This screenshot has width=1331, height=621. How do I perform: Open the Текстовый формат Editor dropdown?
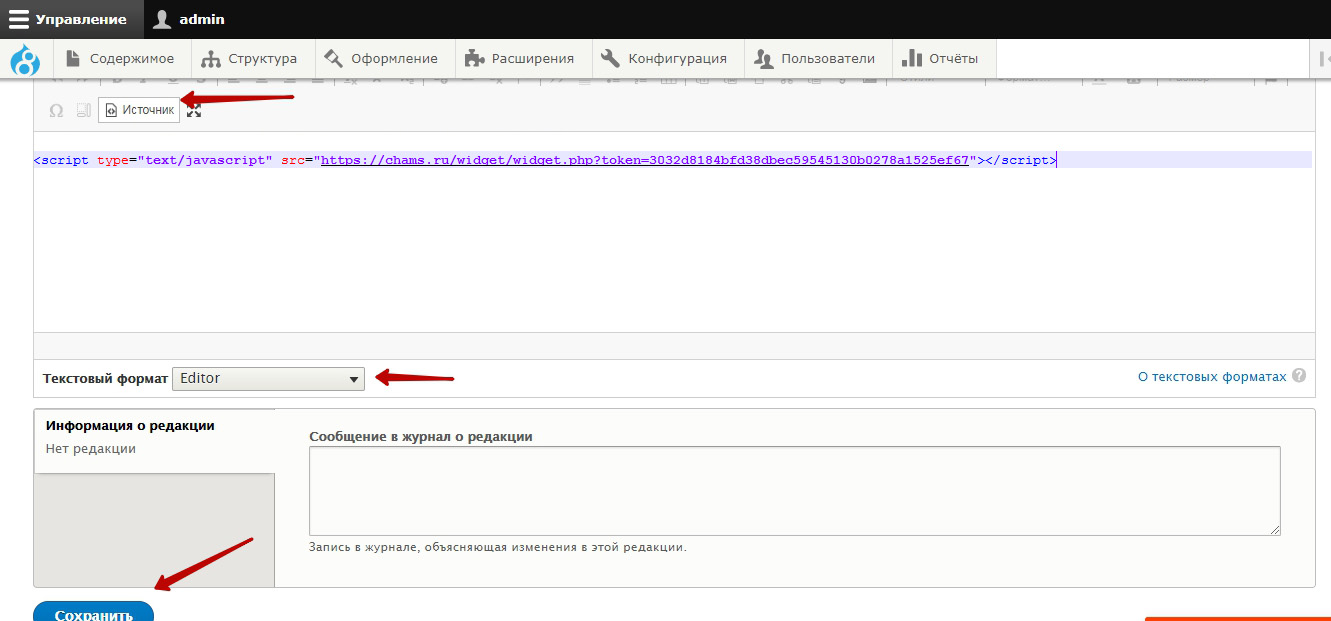pos(268,379)
